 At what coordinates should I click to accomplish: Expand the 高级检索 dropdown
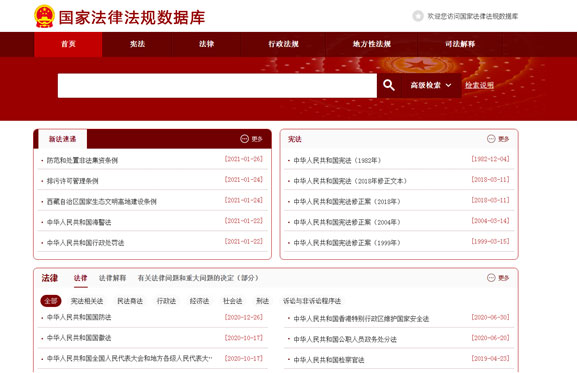(431, 85)
